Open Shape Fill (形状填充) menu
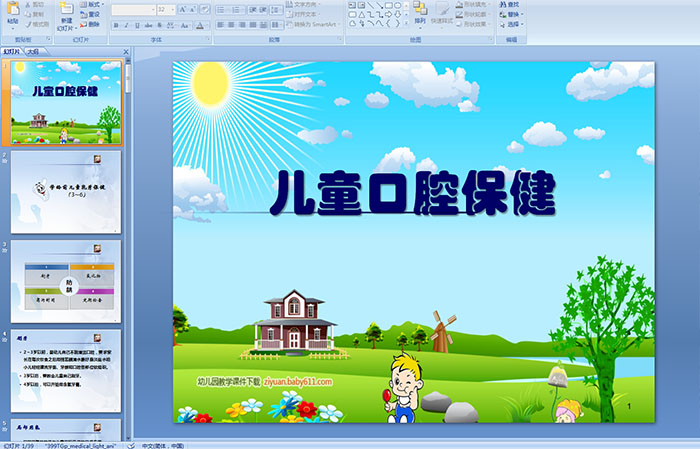The image size is (700, 449). click(x=474, y=4)
